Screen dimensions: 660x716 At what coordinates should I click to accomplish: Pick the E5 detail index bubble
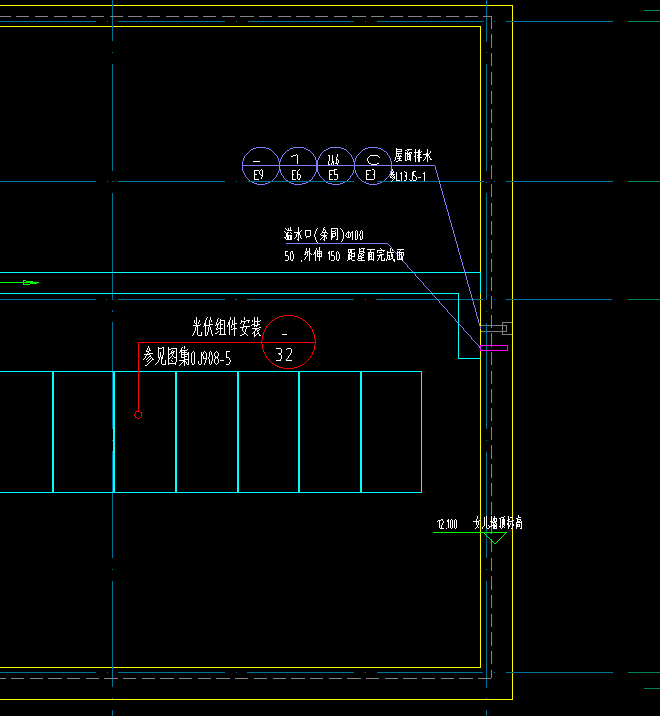(334, 166)
